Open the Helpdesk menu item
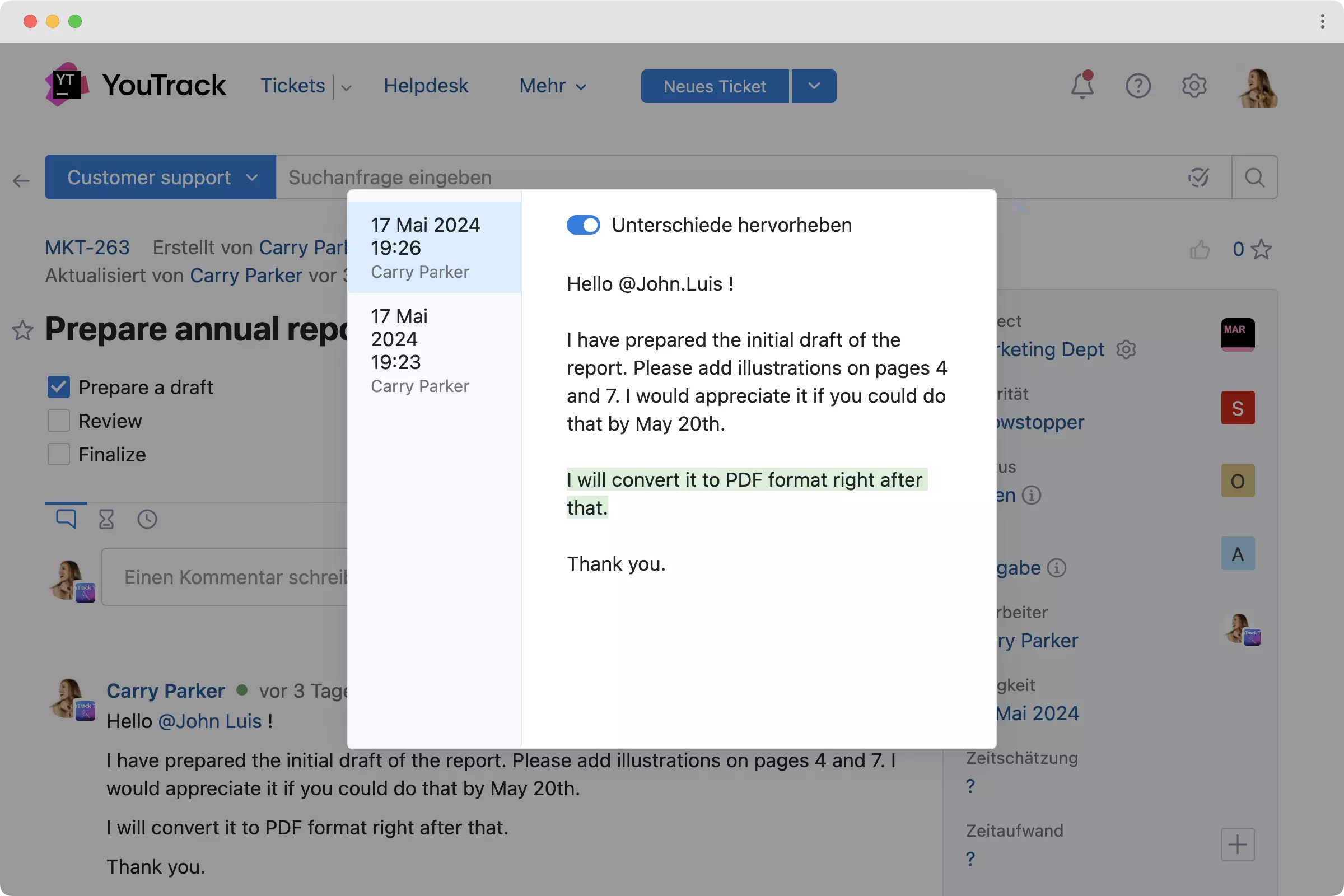1344x896 pixels. pyautogui.click(x=426, y=86)
